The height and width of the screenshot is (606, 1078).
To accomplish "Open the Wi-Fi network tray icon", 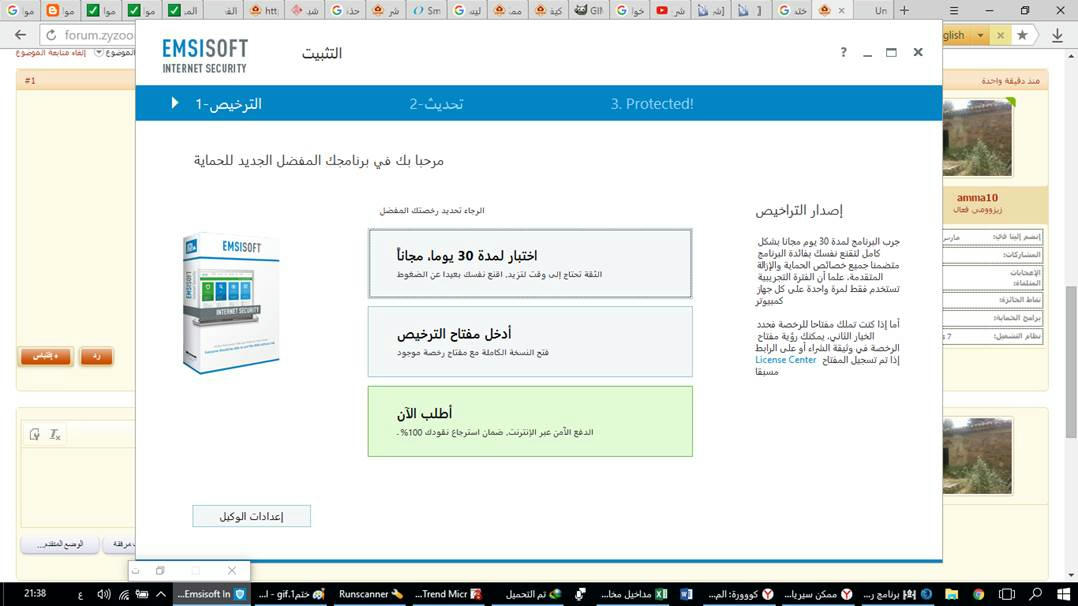I will [x=124, y=594].
